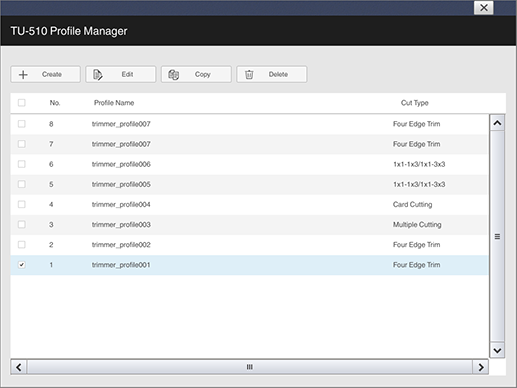Sort by the Cut Type column header
The height and width of the screenshot is (388, 517).
click(x=414, y=103)
